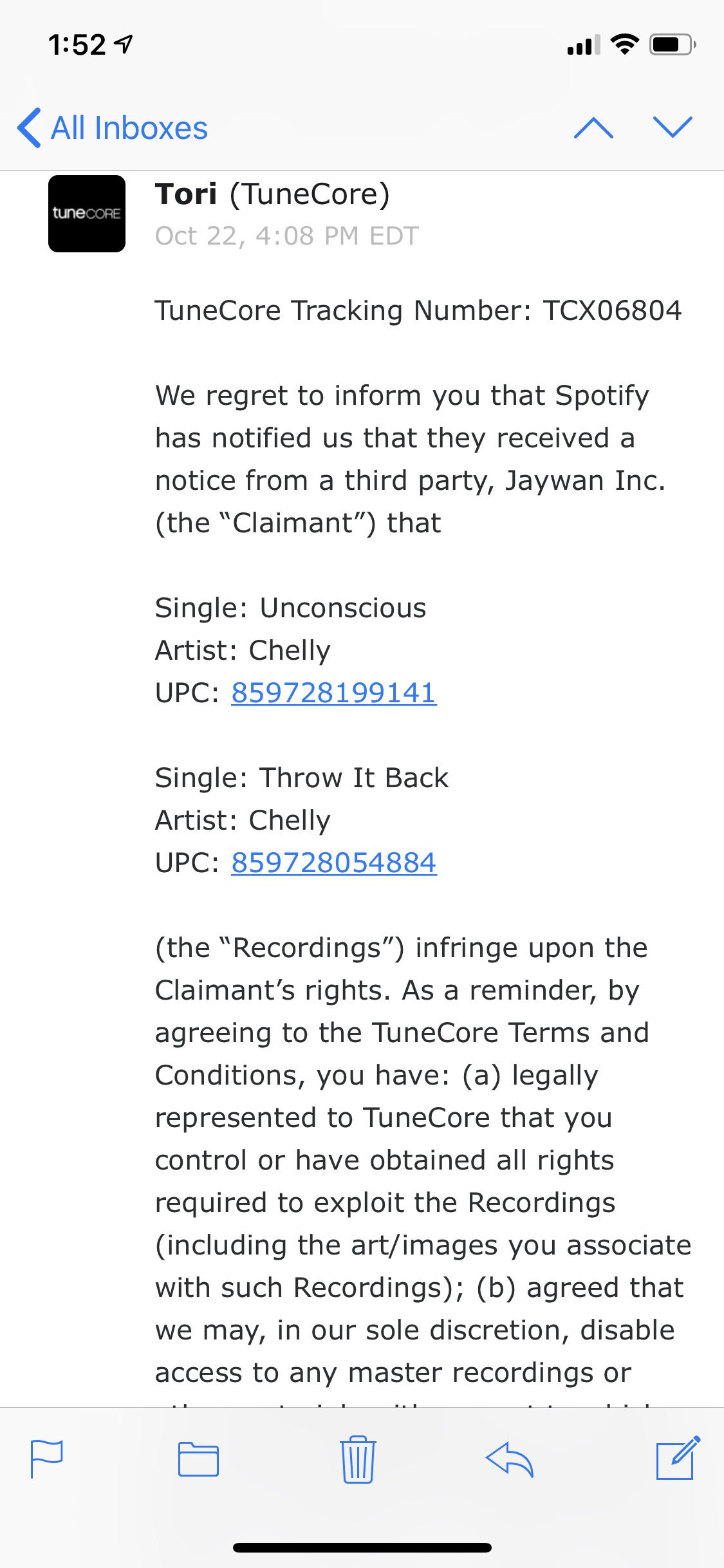
Task: Open UPC link 859728199141
Action: point(334,693)
